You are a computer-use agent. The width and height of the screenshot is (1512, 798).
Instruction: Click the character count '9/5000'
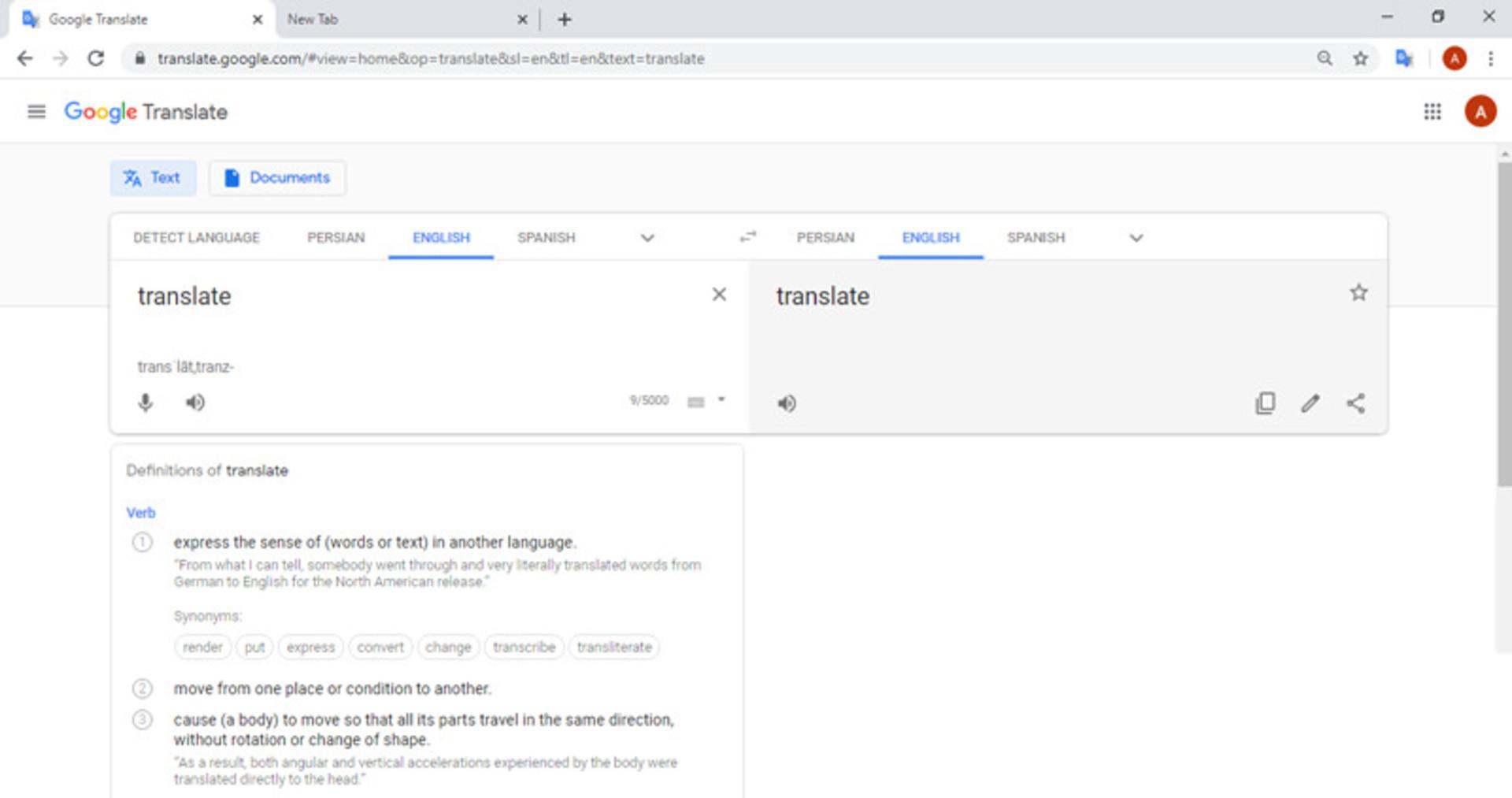[649, 401]
